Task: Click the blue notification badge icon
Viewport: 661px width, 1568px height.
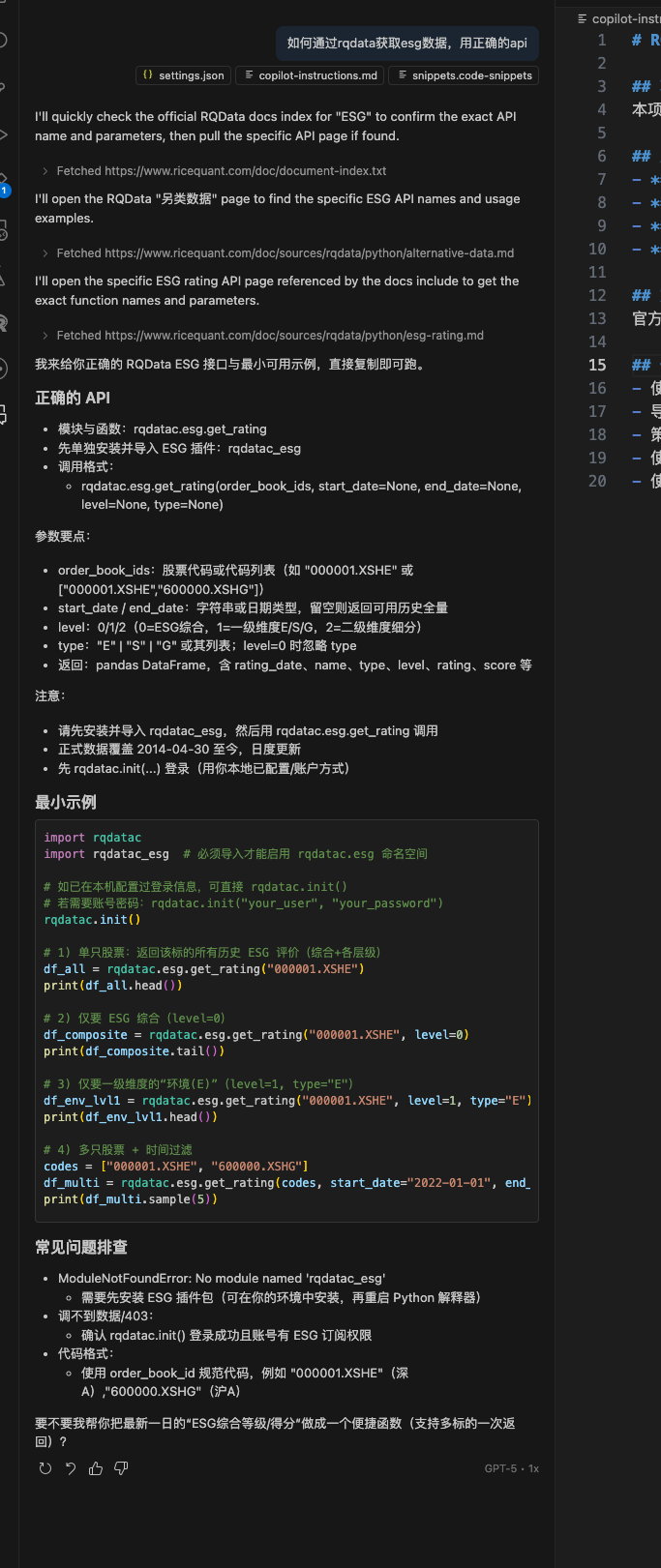Action: point(4,191)
